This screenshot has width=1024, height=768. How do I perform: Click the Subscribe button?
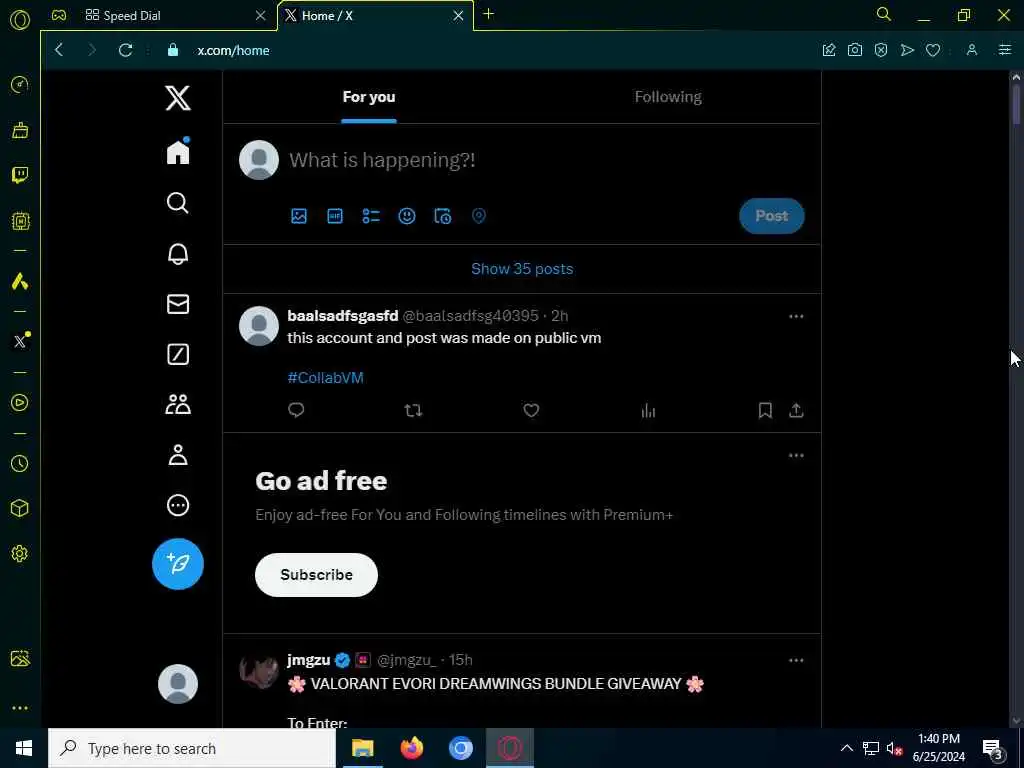click(316, 575)
